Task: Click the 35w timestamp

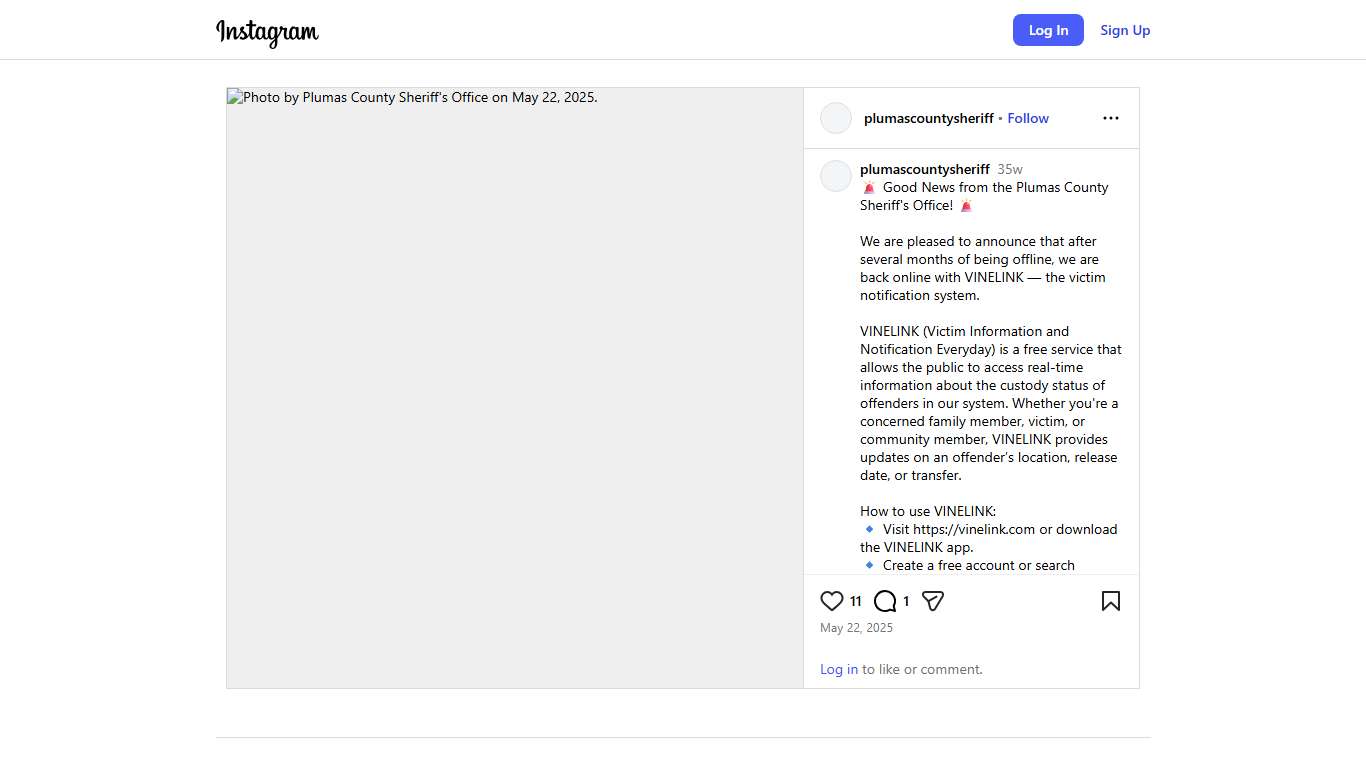Action: tap(1009, 169)
